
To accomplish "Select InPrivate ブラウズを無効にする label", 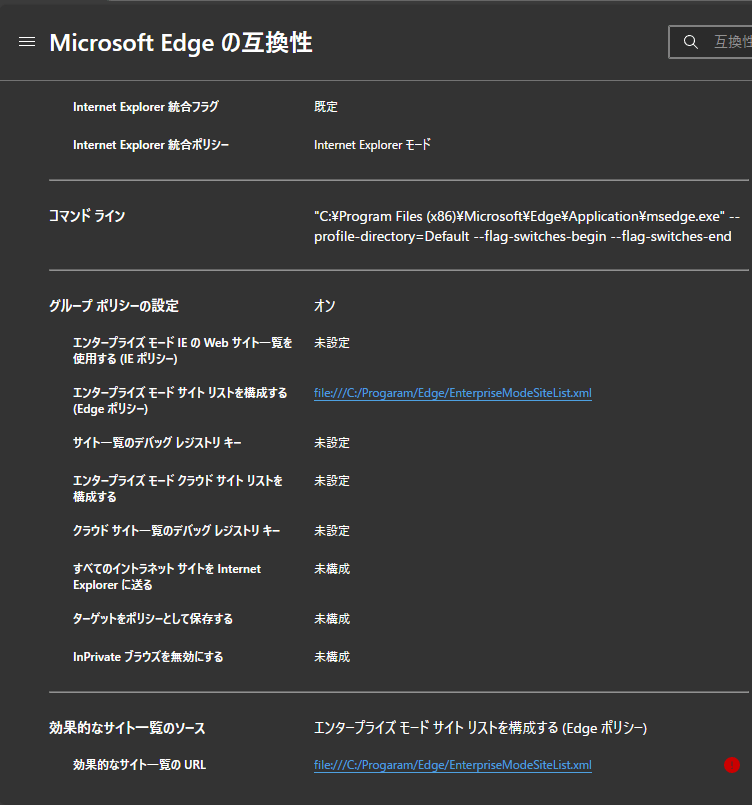I will (148, 657).
